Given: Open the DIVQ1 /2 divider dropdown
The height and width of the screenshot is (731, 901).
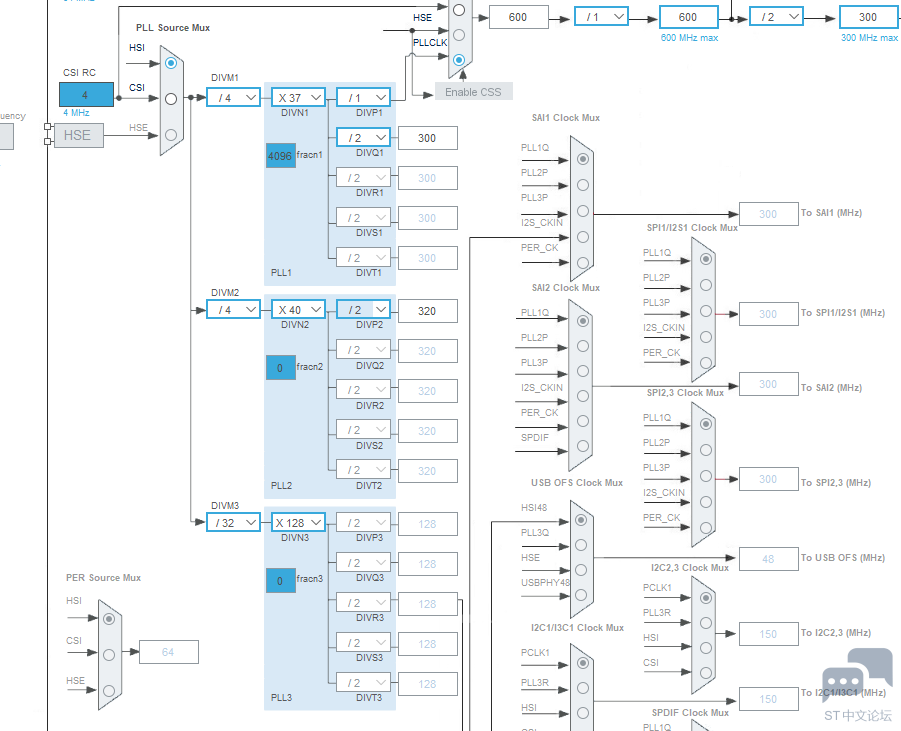Looking at the screenshot, I should pos(363,138).
